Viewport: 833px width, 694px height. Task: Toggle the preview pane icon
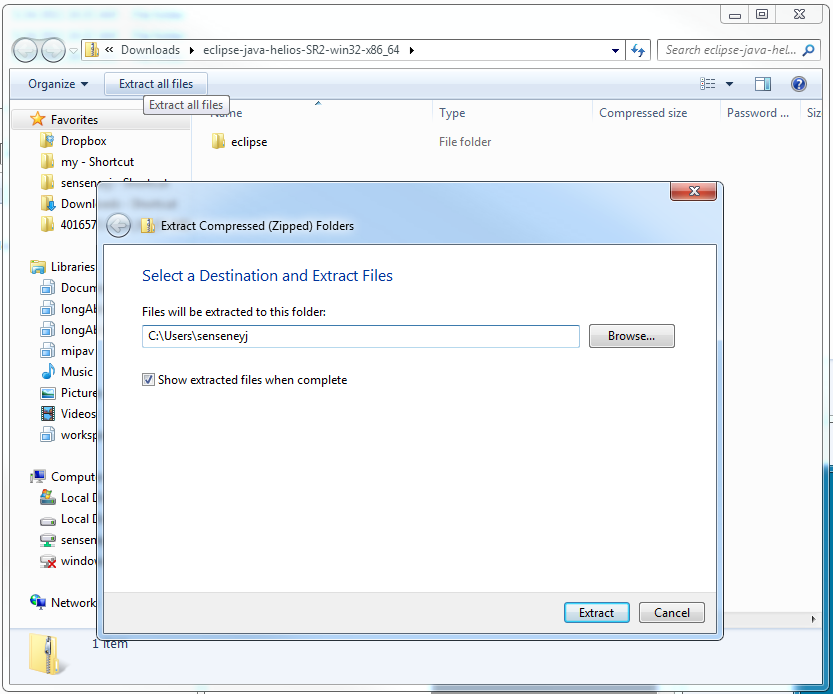click(763, 84)
